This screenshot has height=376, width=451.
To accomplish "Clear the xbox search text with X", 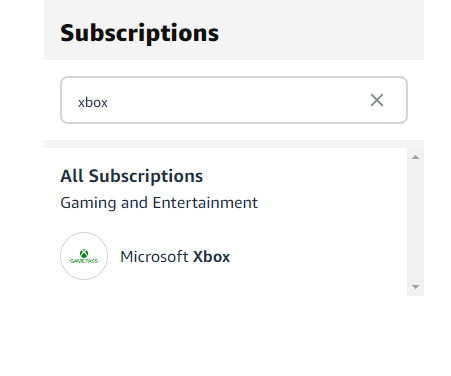I will pyautogui.click(x=377, y=100).
